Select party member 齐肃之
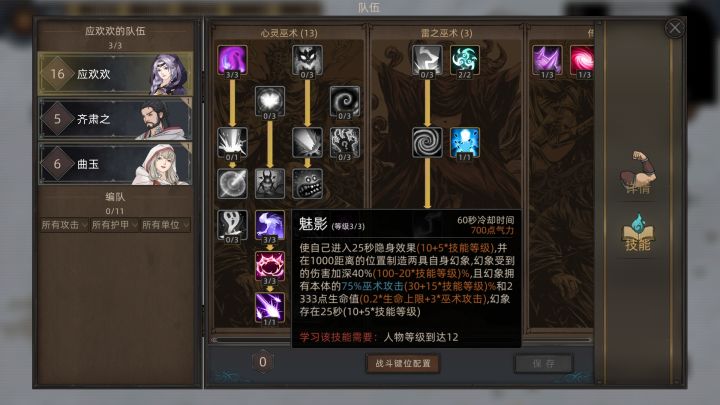The height and width of the screenshot is (405, 720). [115, 119]
